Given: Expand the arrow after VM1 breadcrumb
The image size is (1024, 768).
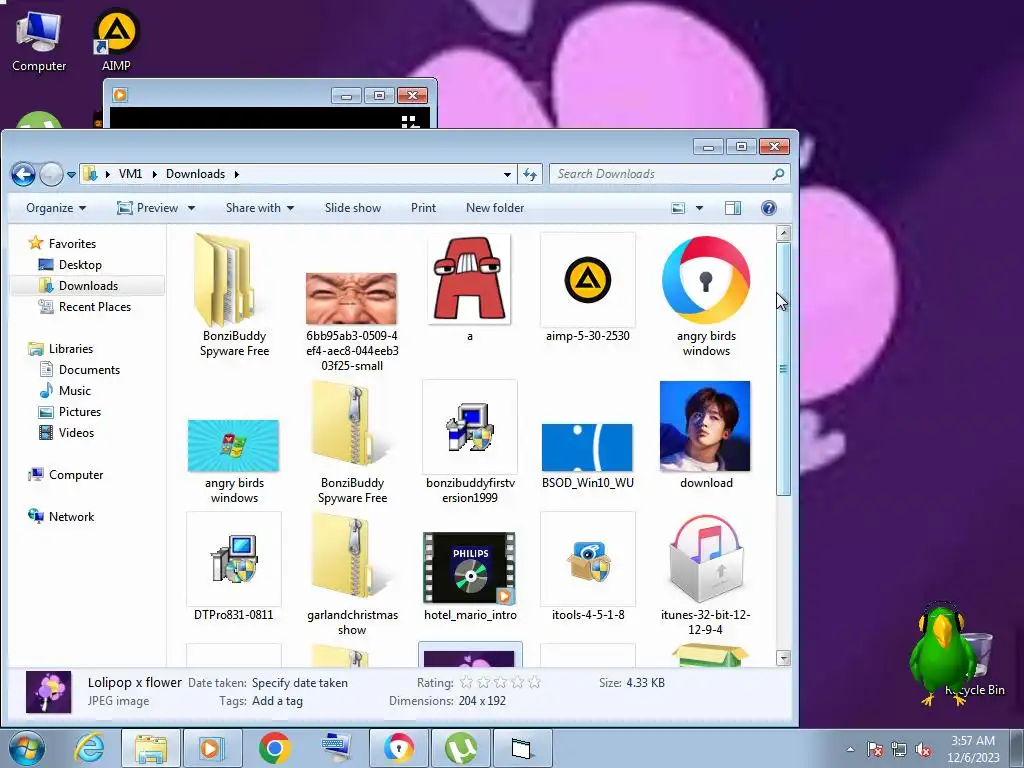Looking at the screenshot, I should coord(154,174).
